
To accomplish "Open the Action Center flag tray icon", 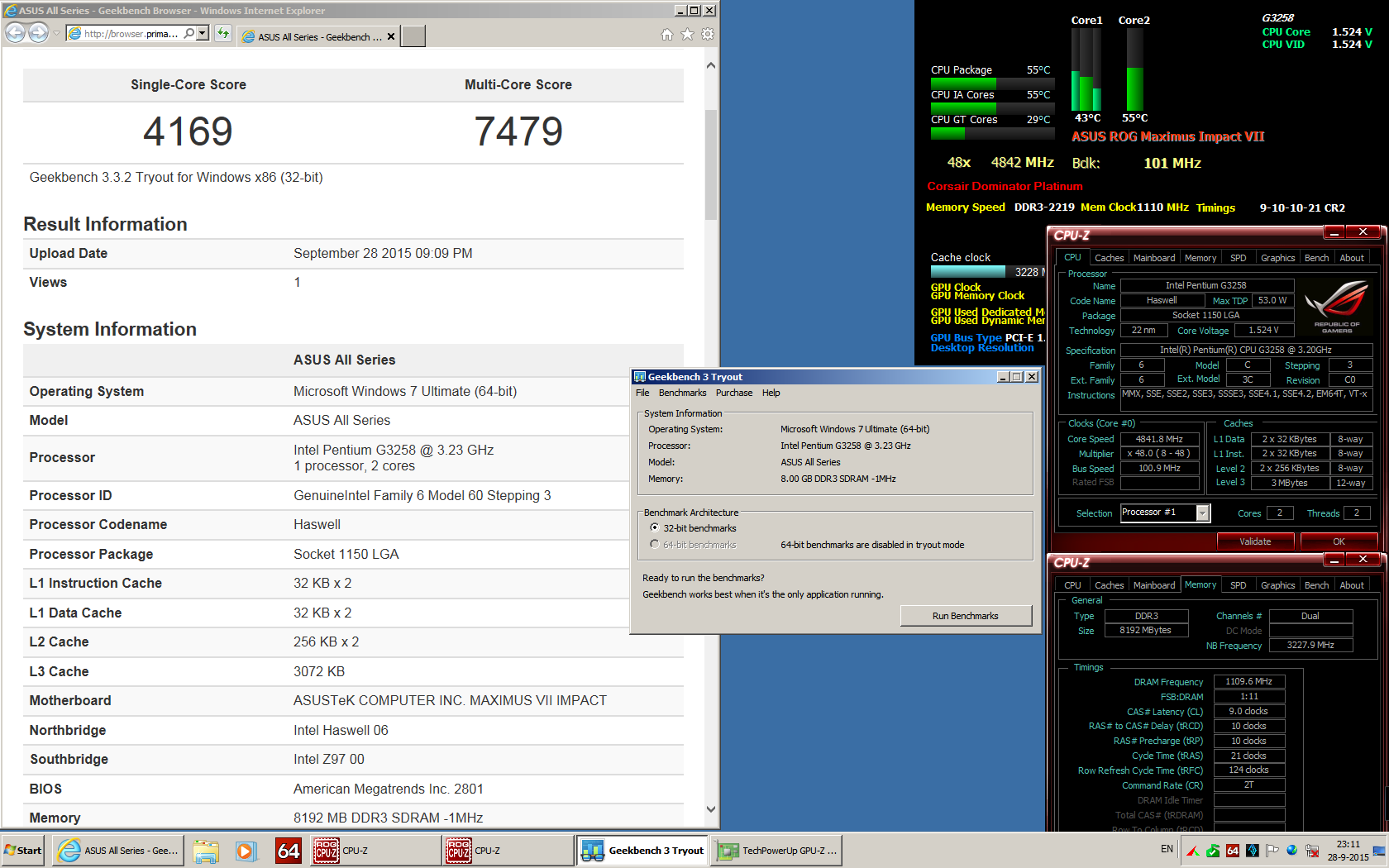I will tap(1272, 851).
